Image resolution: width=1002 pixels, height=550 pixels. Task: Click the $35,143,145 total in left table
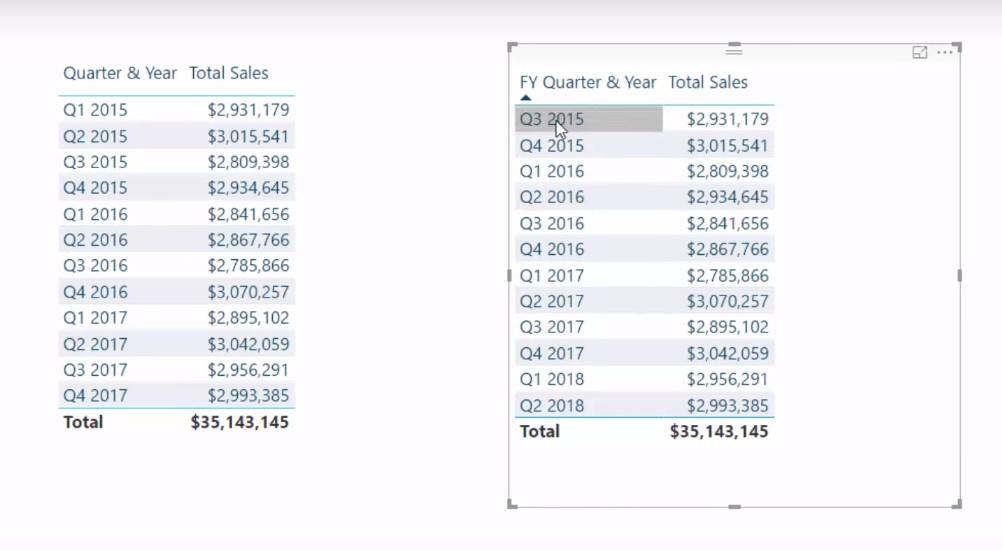[x=240, y=422]
